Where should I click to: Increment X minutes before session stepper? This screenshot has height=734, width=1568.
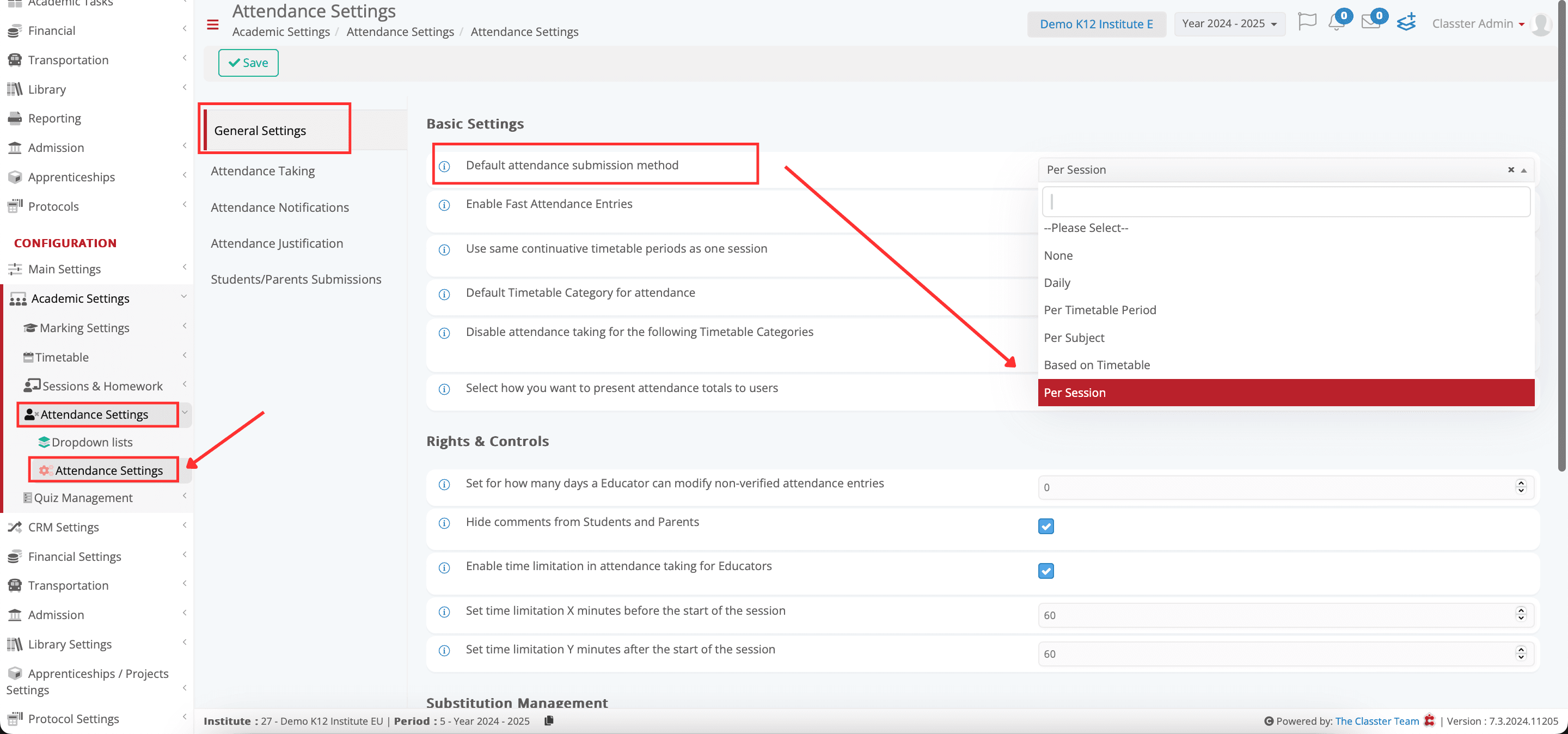(x=1521, y=610)
